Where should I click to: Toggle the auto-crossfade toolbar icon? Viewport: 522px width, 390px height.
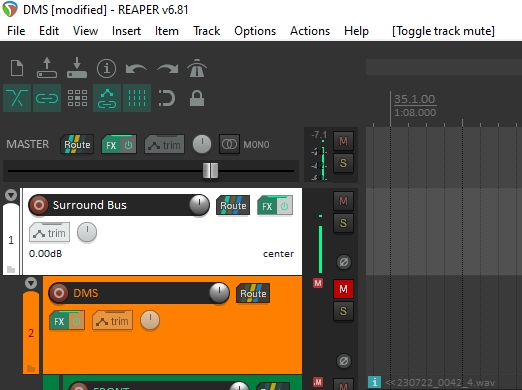tap(17, 98)
